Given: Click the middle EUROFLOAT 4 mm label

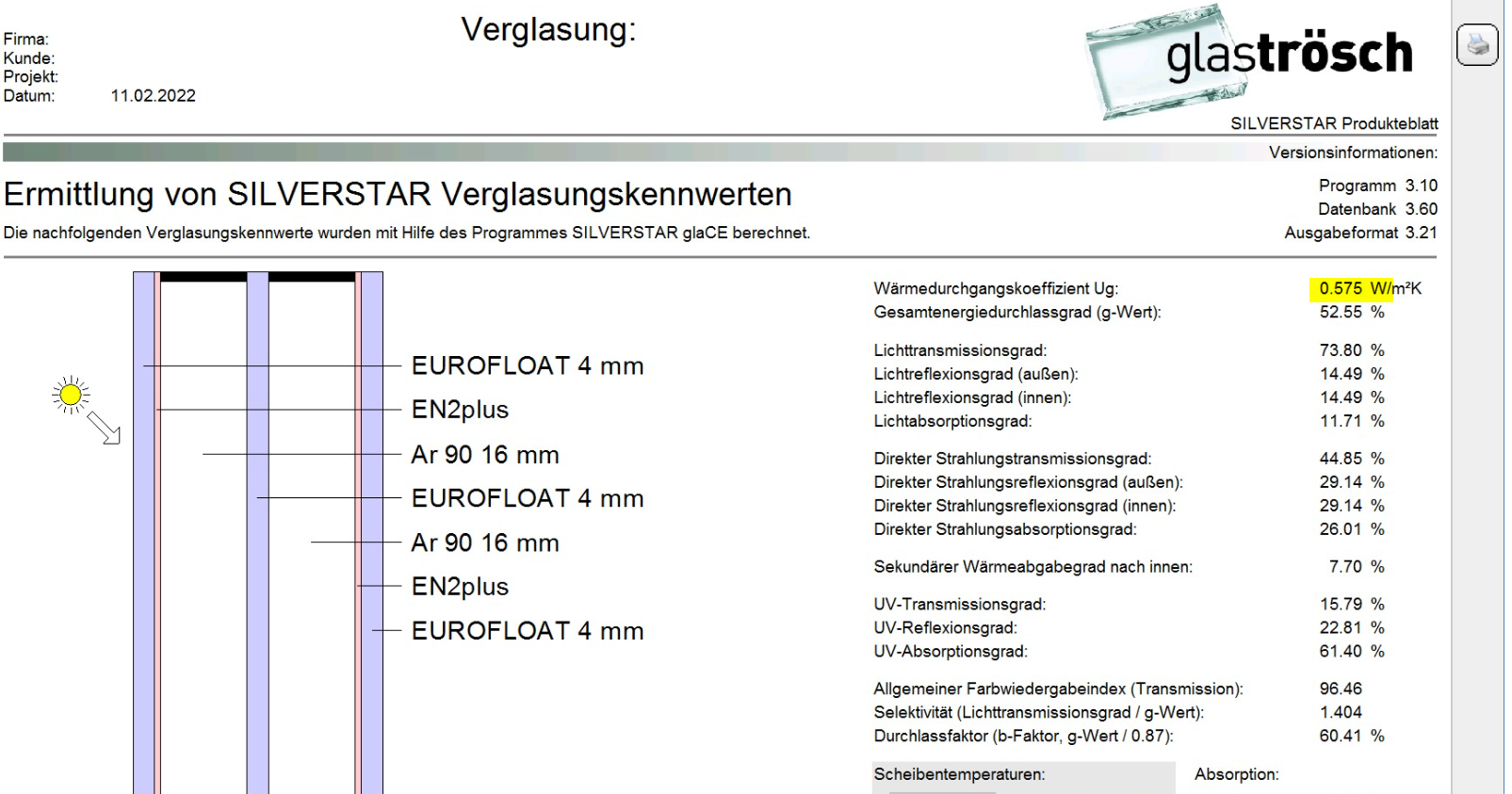Looking at the screenshot, I should click(528, 498).
